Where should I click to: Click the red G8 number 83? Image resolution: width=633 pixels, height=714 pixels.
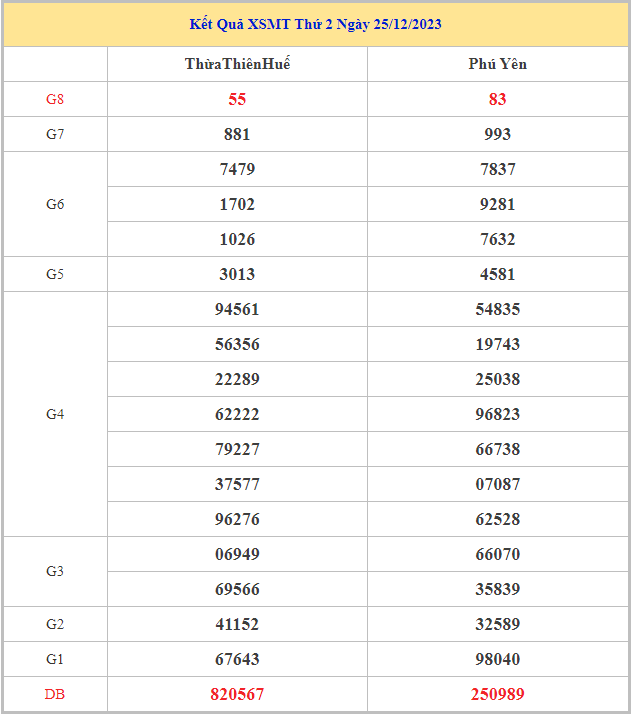point(497,99)
